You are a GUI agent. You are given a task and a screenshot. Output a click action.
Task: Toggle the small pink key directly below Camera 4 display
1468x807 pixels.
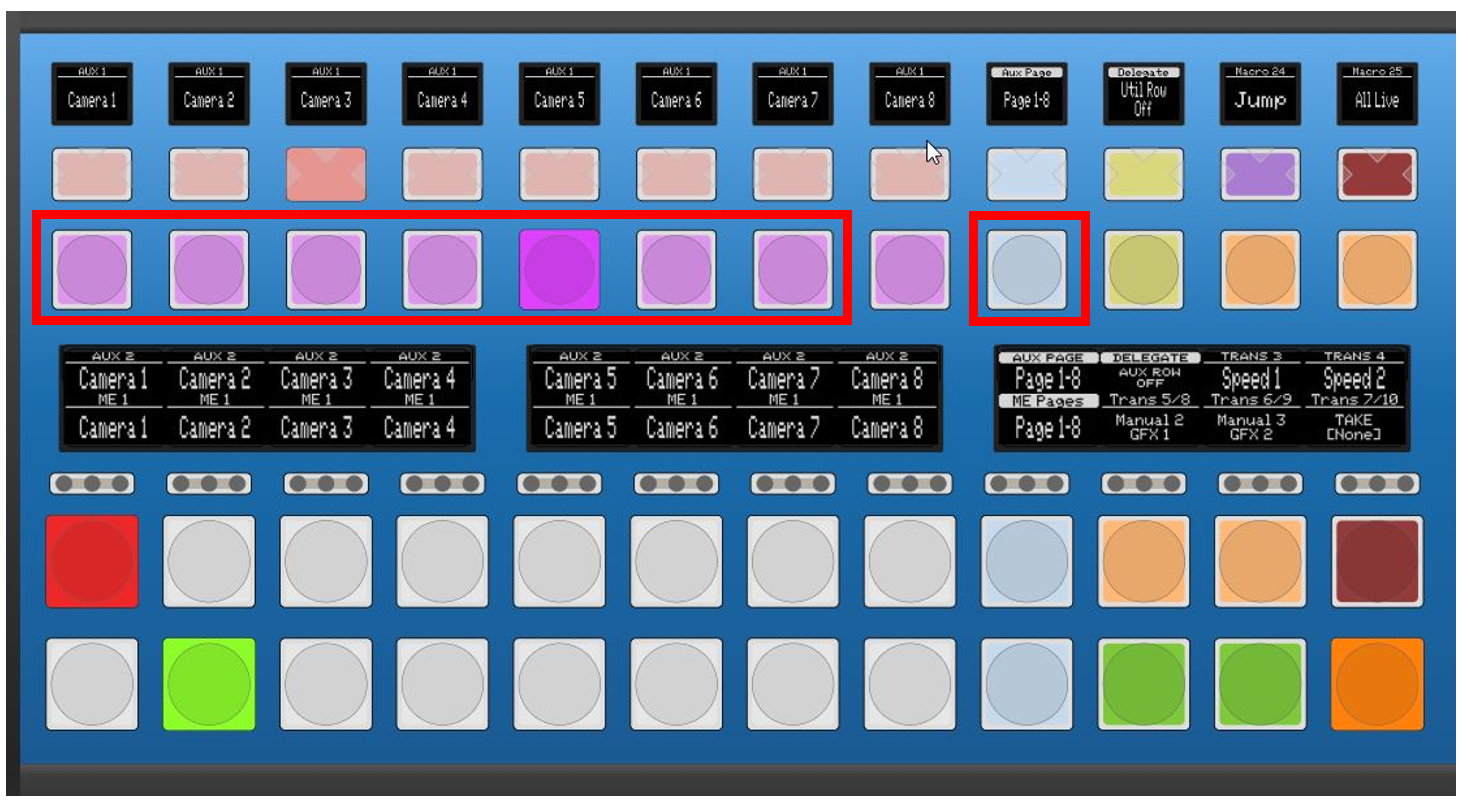(x=442, y=175)
